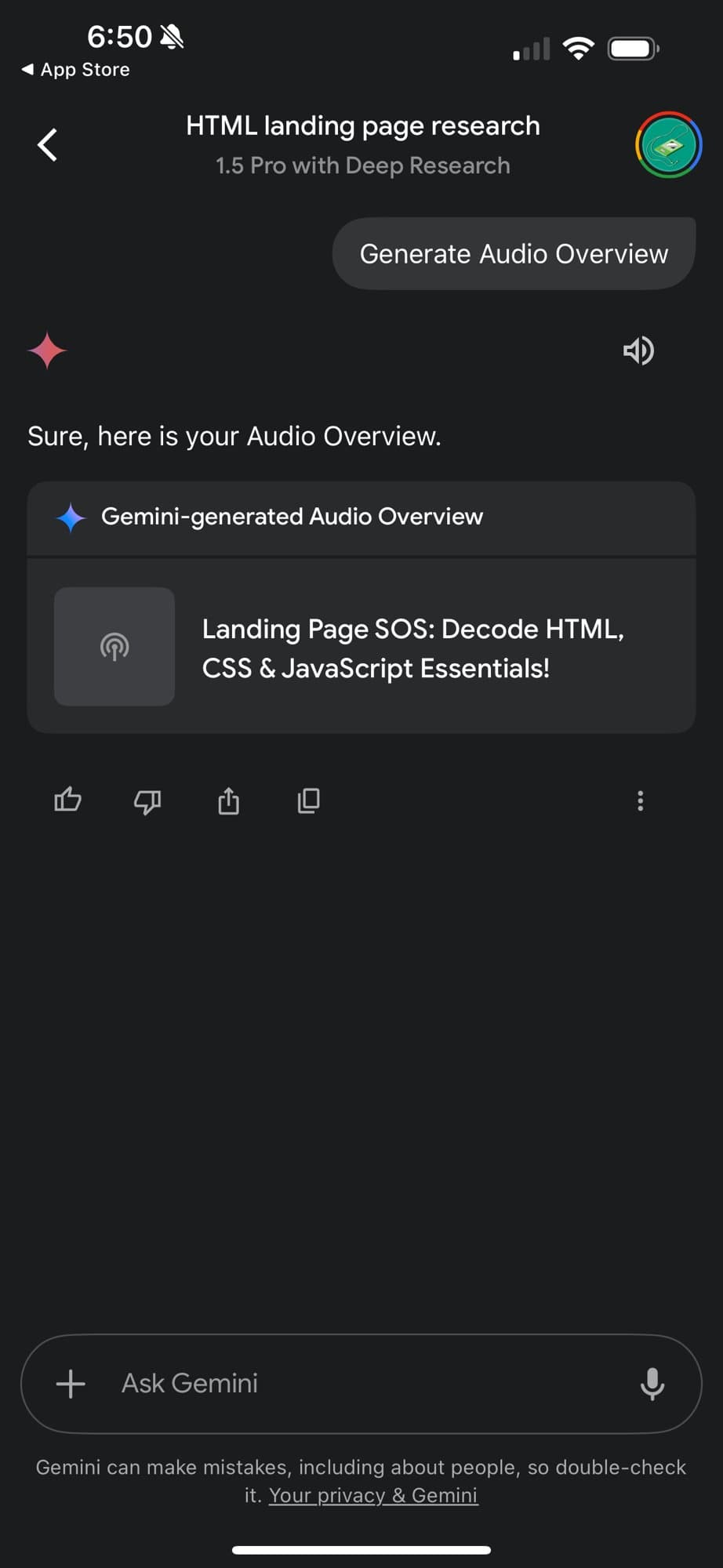Copy the Gemini response
Image resolution: width=723 pixels, height=1568 pixels.
pos(308,800)
